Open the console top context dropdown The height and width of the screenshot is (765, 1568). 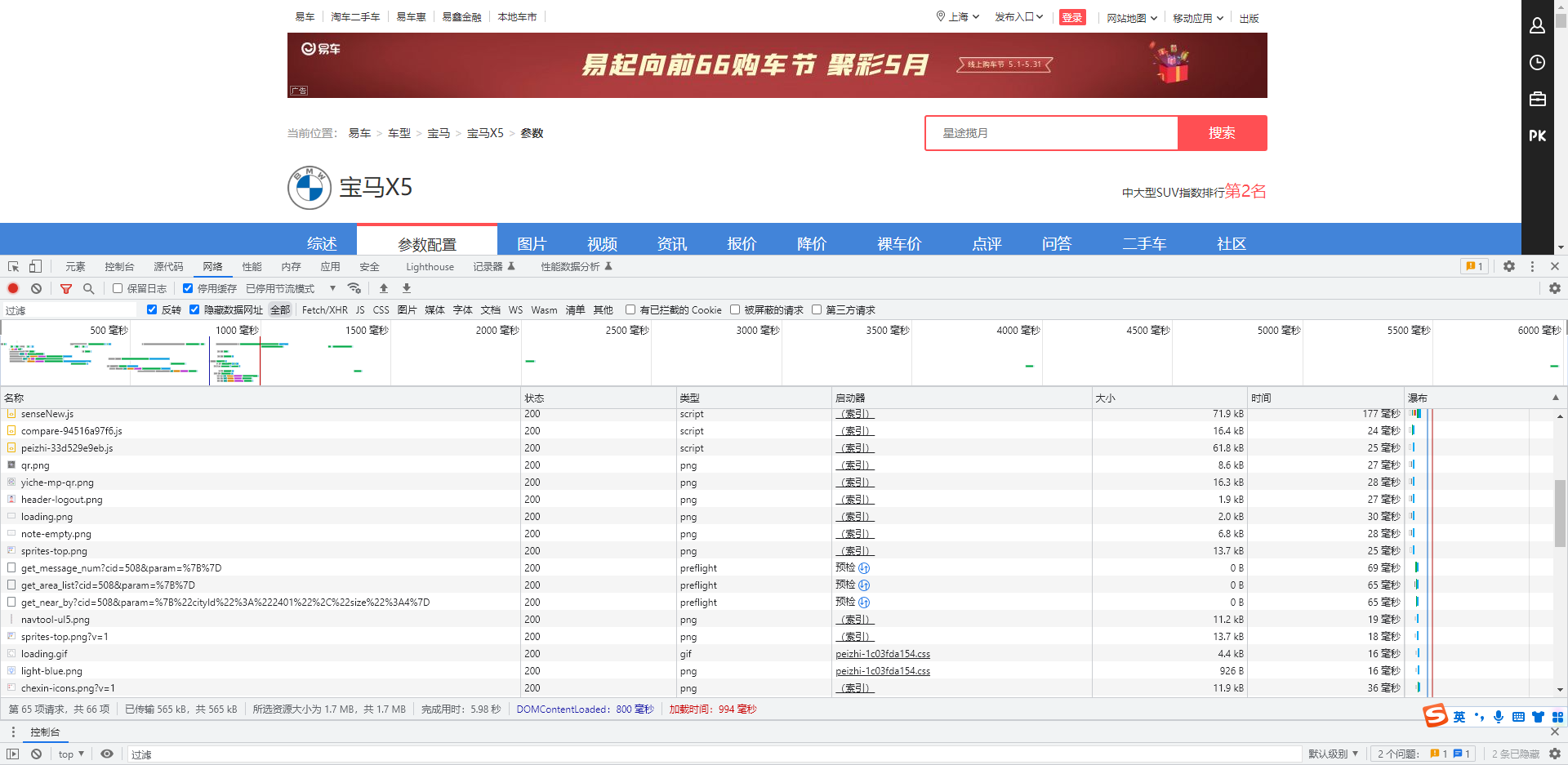[x=72, y=754]
